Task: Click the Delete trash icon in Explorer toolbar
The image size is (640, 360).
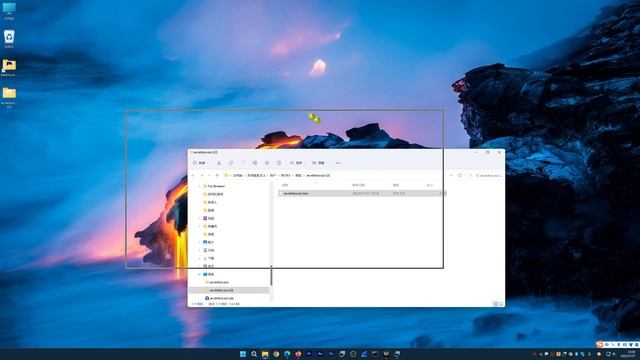Action: tap(279, 163)
